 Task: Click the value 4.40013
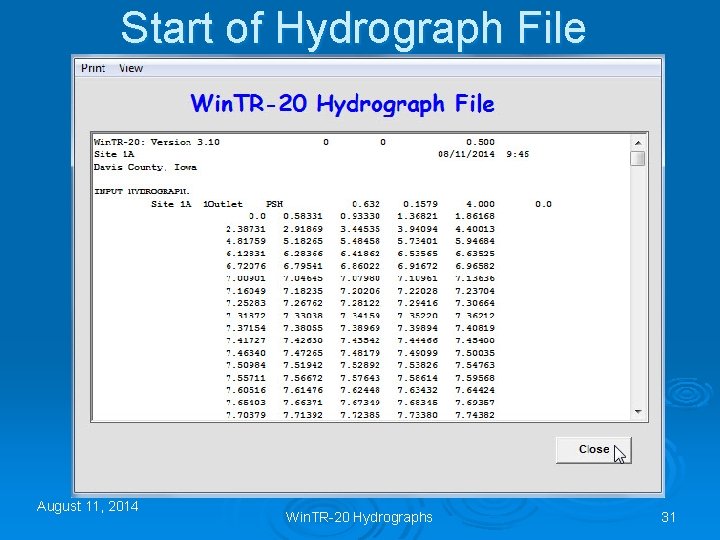coord(475,229)
